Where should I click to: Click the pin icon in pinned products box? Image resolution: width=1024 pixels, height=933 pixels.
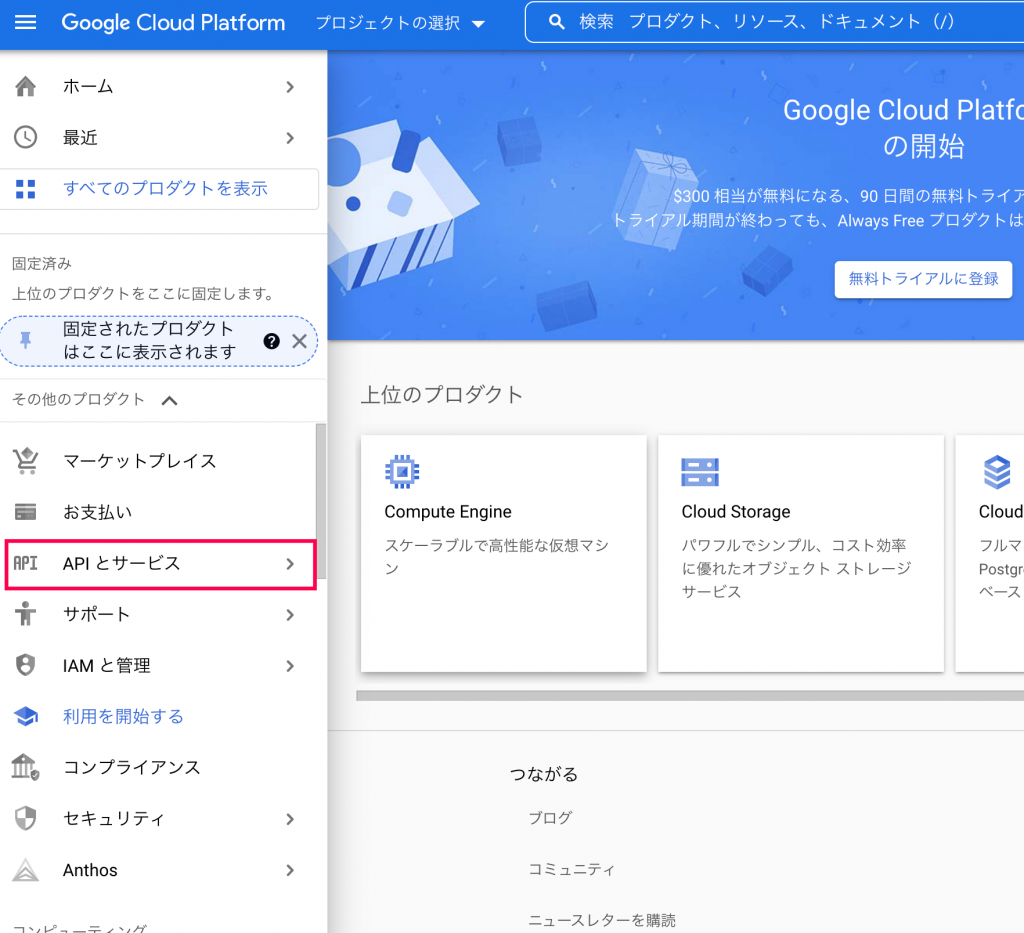25,340
